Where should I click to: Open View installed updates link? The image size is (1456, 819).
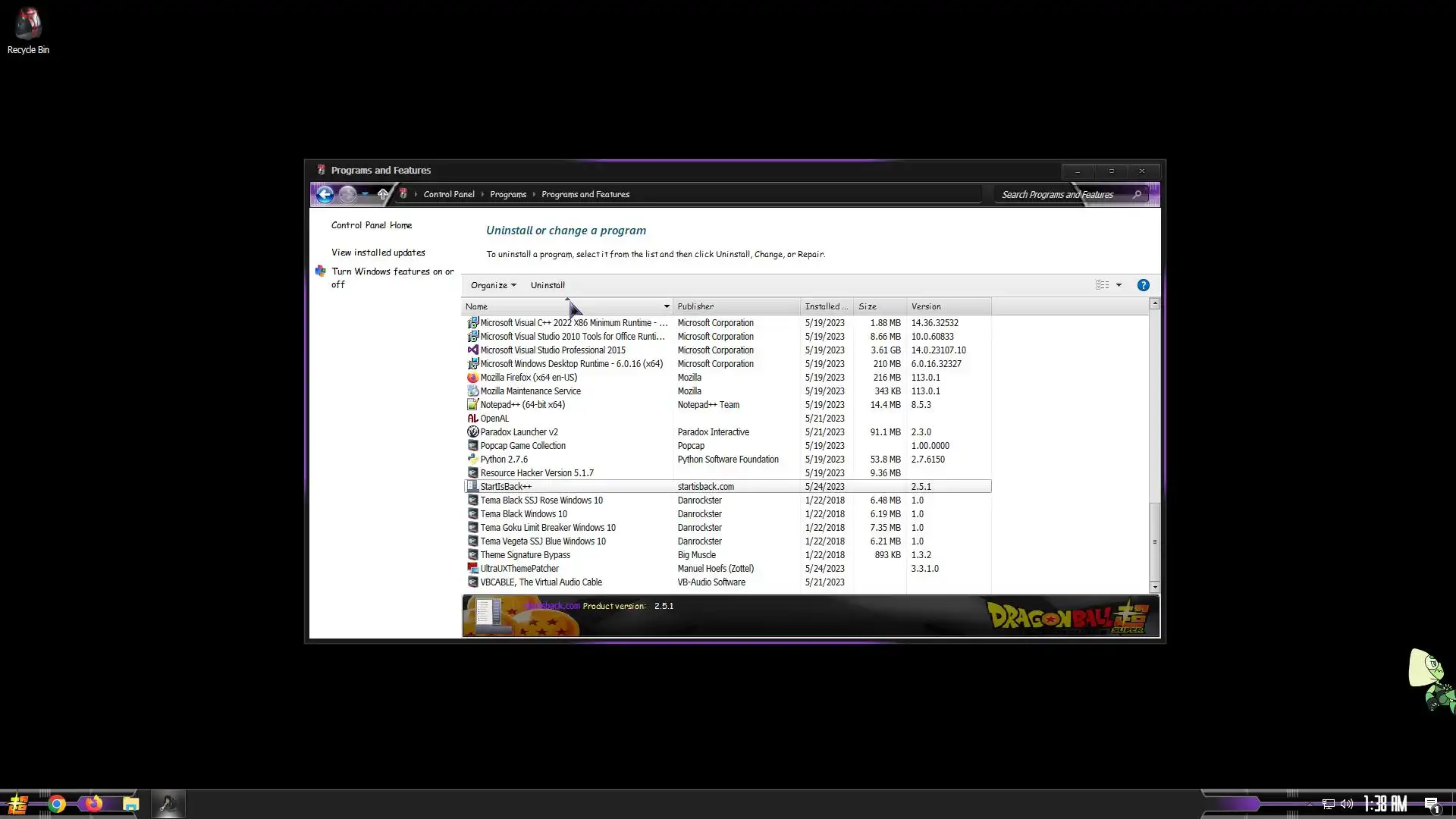[x=378, y=253]
